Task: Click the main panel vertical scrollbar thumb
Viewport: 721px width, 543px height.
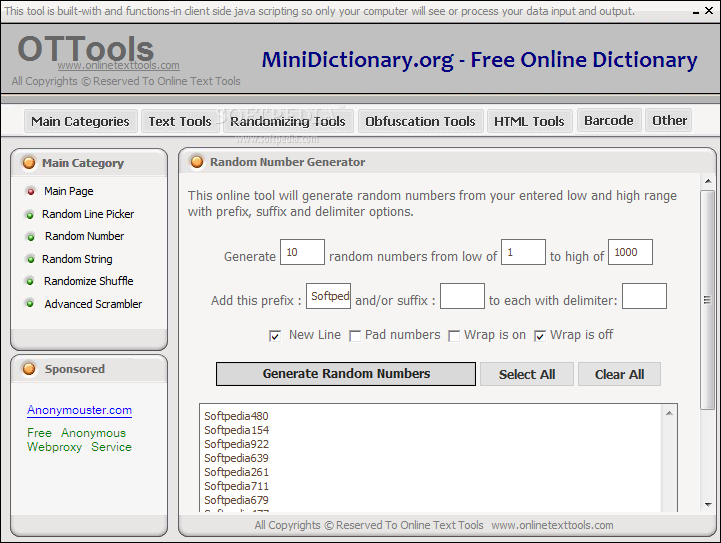Action: pos(707,300)
